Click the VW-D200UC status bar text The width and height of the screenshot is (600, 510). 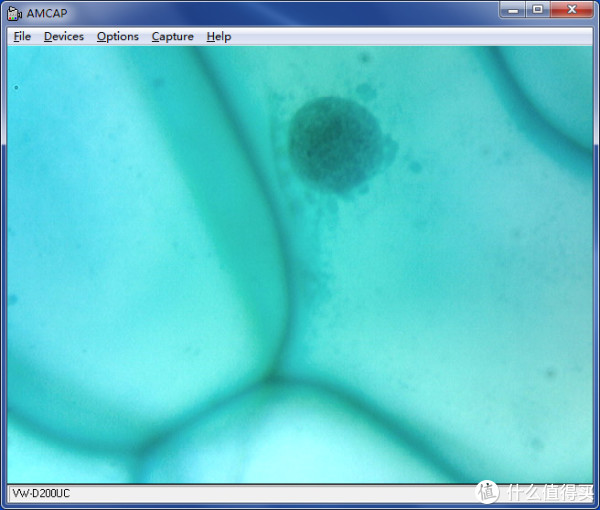pyautogui.click(x=41, y=493)
